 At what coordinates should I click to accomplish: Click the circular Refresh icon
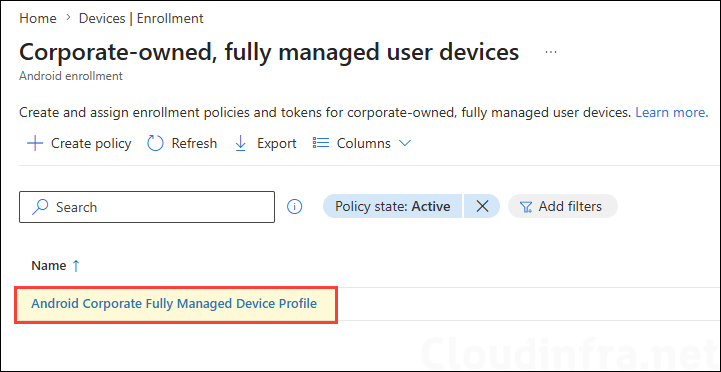[155, 143]
